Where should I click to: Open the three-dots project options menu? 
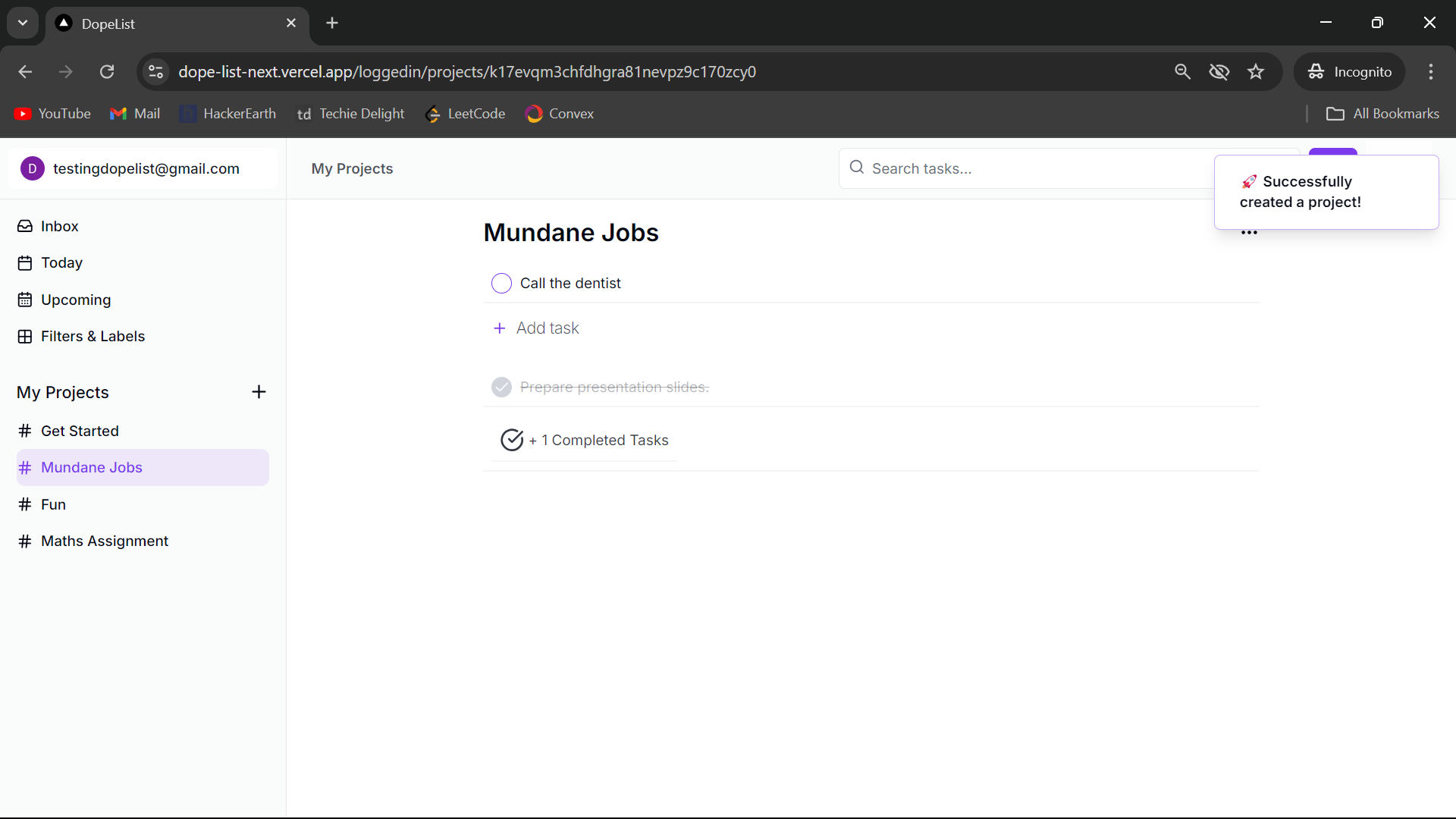point(1249,233)
